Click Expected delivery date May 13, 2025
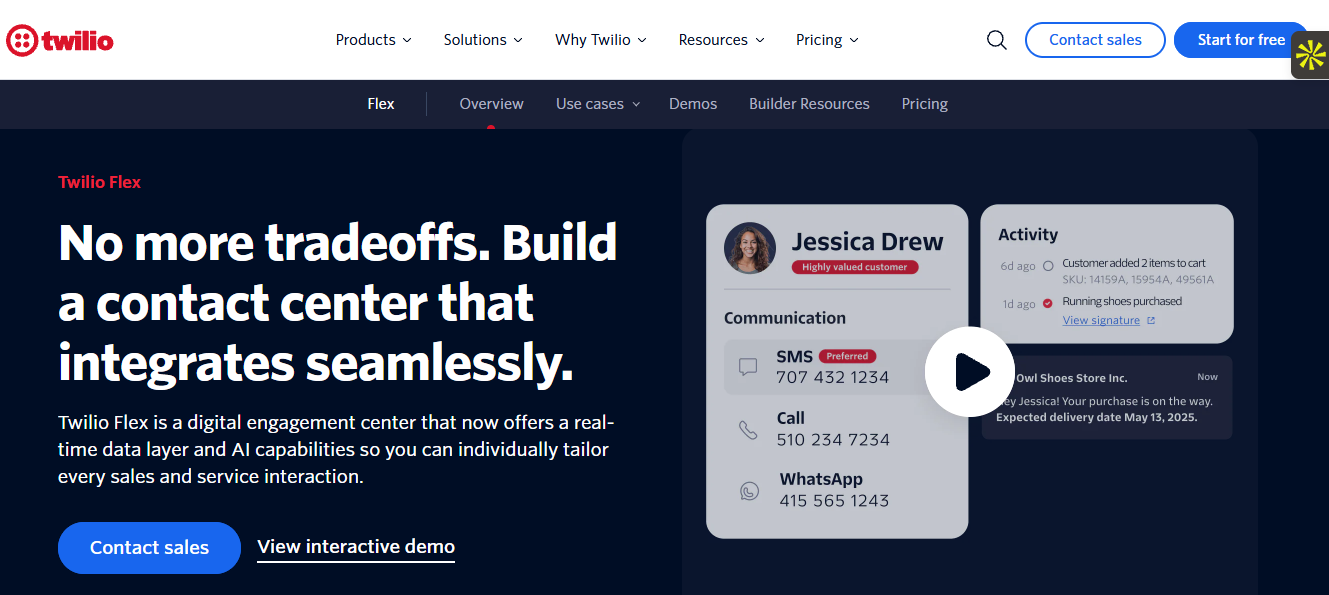 point(1097,417)
